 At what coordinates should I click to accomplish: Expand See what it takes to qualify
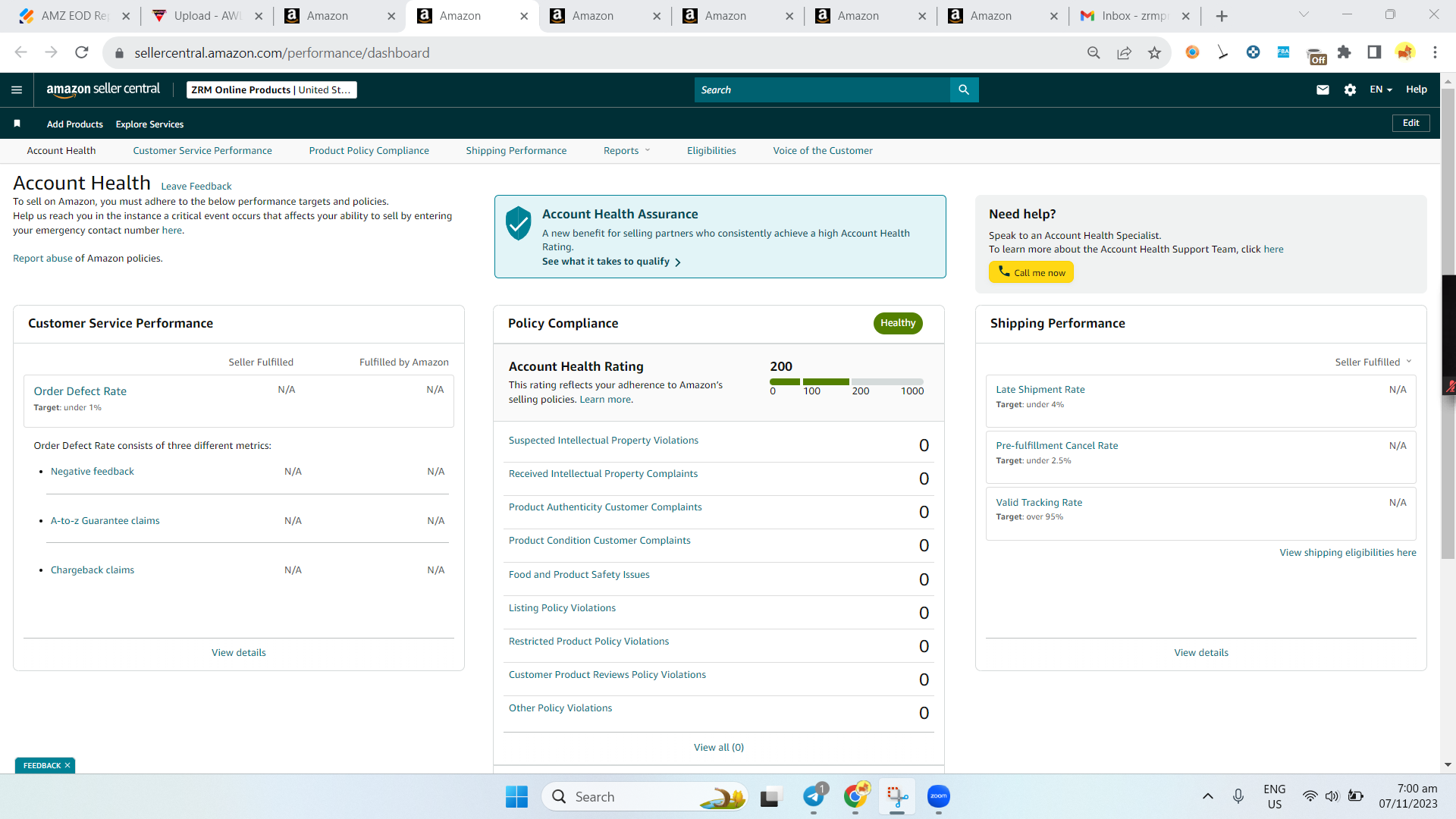[x=611, y=262]
